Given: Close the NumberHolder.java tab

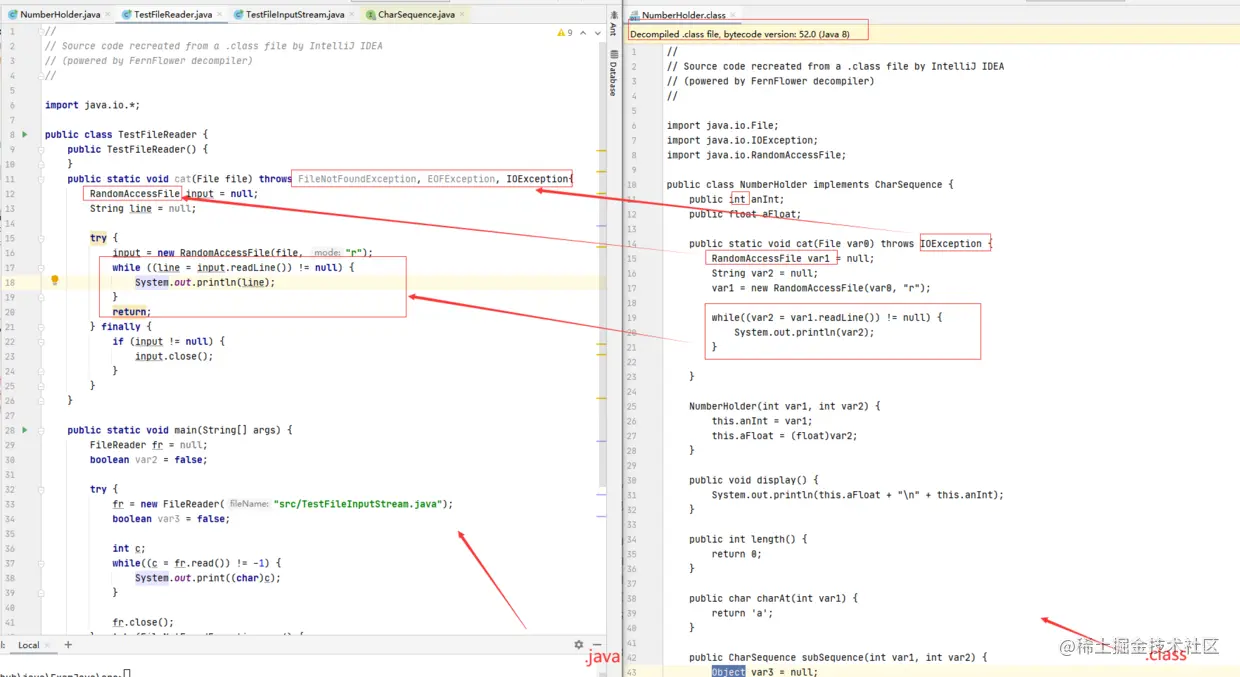Looking at the screenshot, I should (x=107, y=15).
